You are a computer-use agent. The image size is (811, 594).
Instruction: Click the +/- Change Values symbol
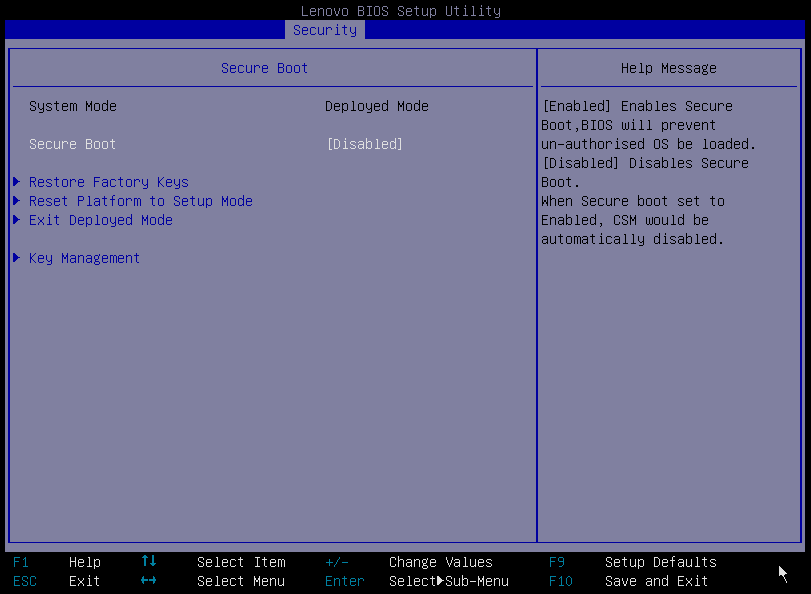click(x=337, y=562)
